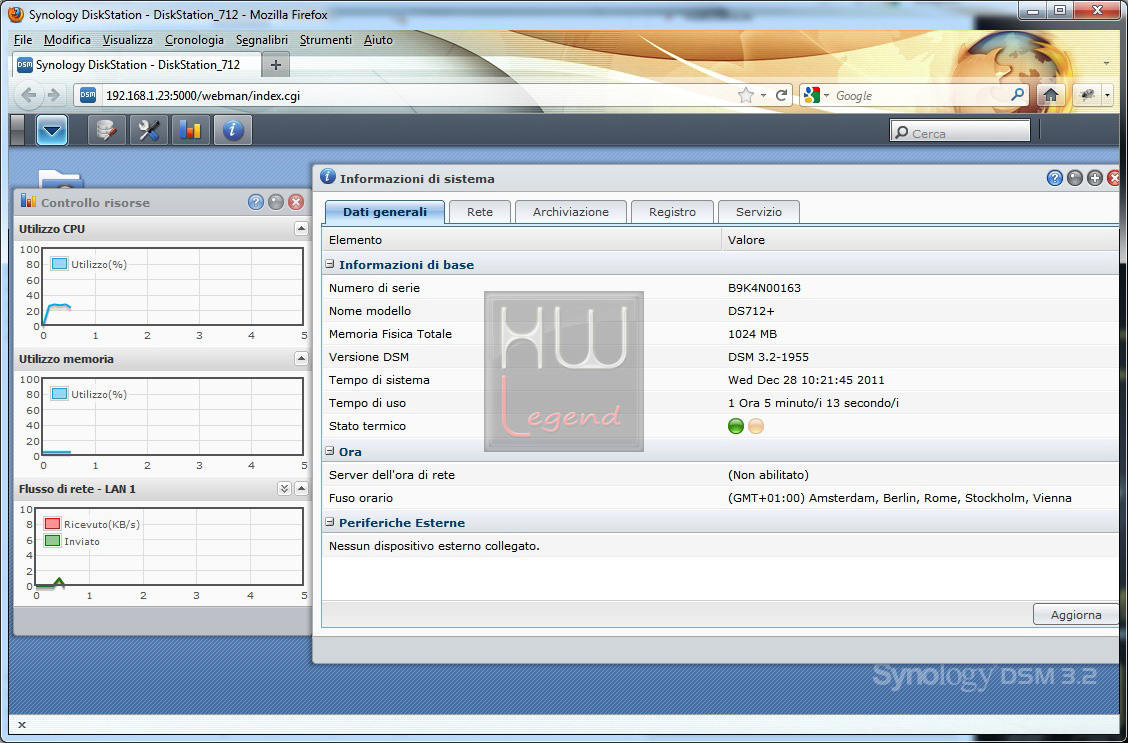The height and width of the screenshot is (743, 1128).
Task: Go back with Firefox back arrow
Action: (29, 95)
